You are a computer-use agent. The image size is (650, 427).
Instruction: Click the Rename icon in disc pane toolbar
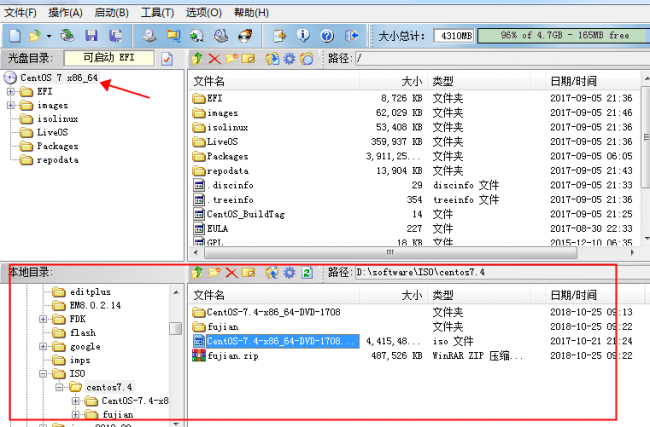[248, 59]
